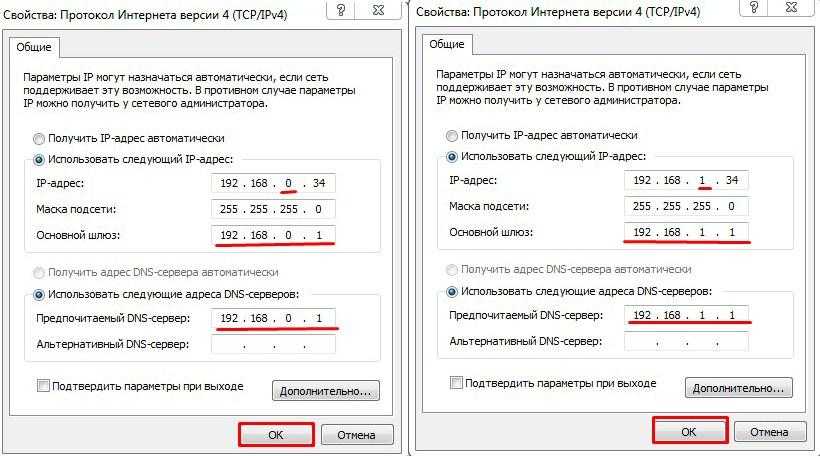820x456 pixels.
Task: Click the help question mark in left dialog
Action: coord(340,10)
